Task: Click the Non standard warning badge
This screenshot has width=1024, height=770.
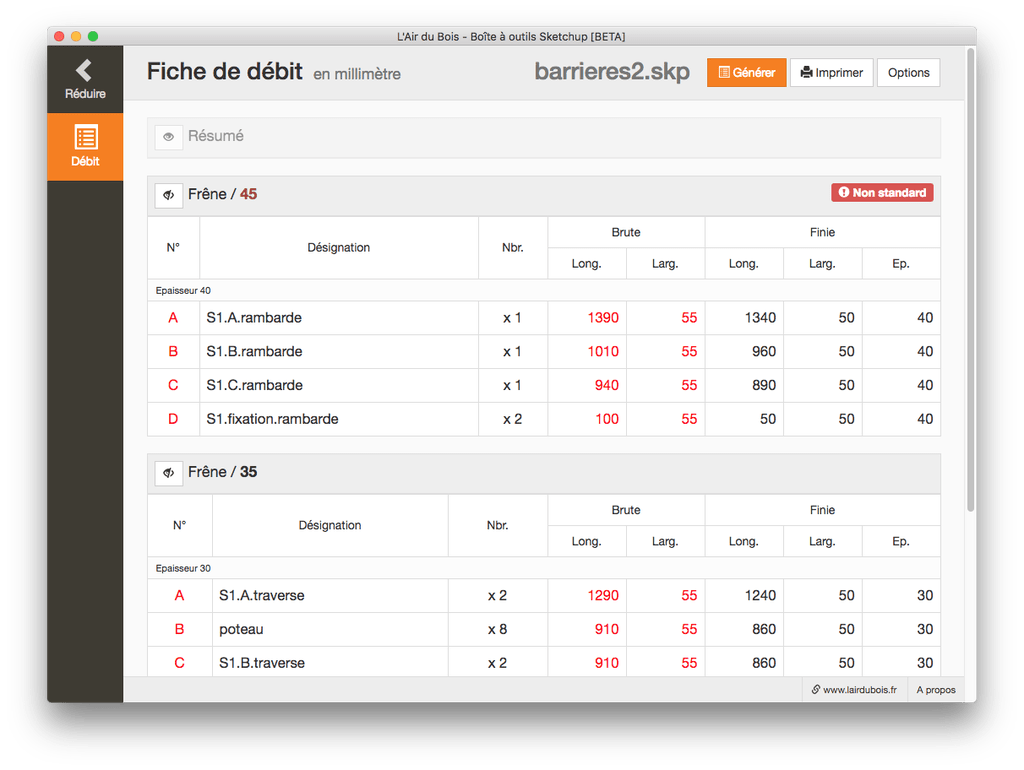Action: point(882,193)
